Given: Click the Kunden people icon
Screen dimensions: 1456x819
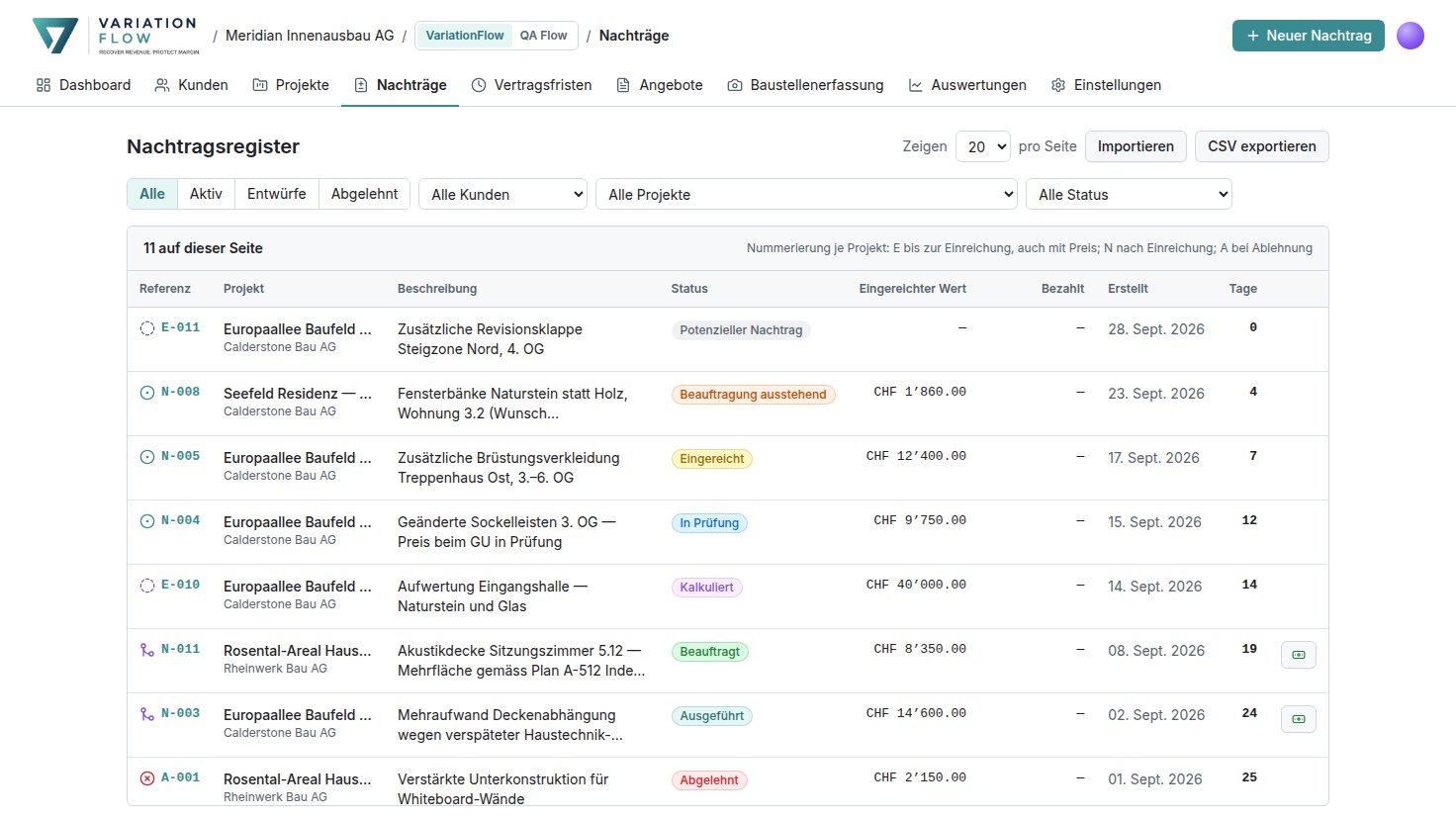Looking at the screenshot, I should pyautogui.click(x=162, y=85).
